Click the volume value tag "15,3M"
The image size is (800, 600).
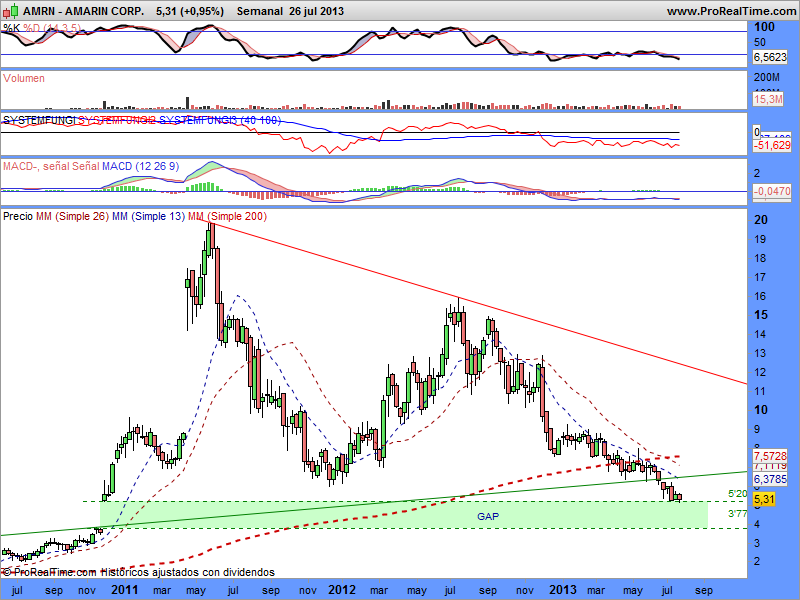768,99
